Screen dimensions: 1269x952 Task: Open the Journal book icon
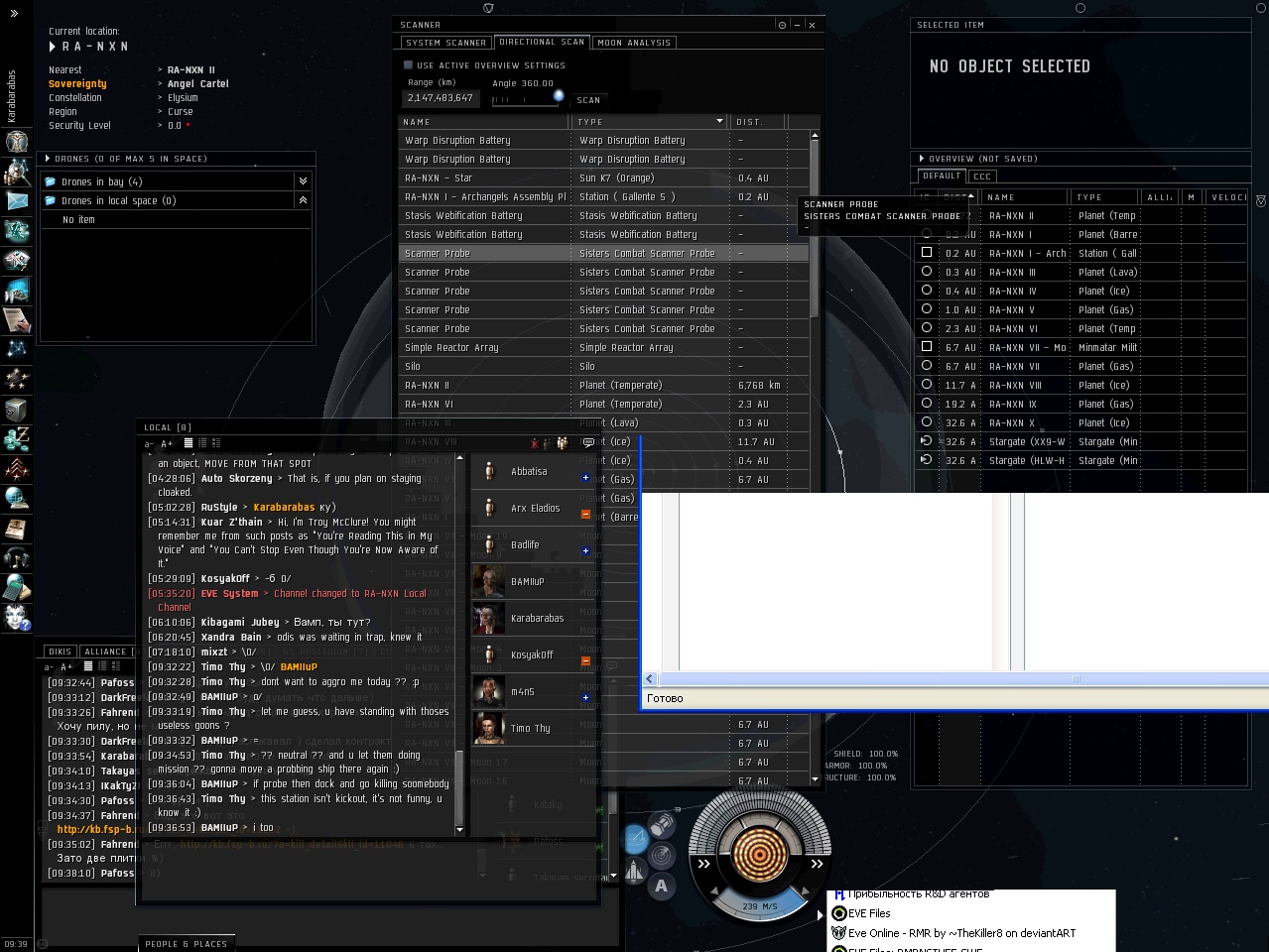16,528
